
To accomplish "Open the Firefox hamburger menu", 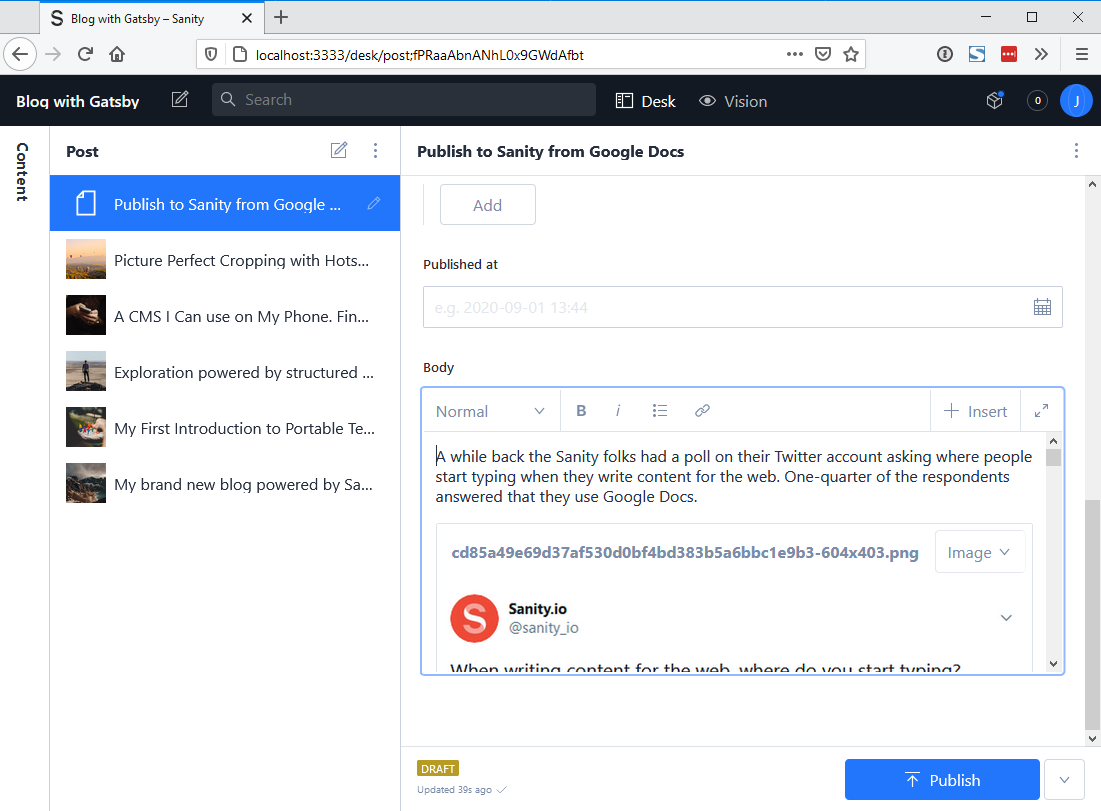I will [1081, 54].
